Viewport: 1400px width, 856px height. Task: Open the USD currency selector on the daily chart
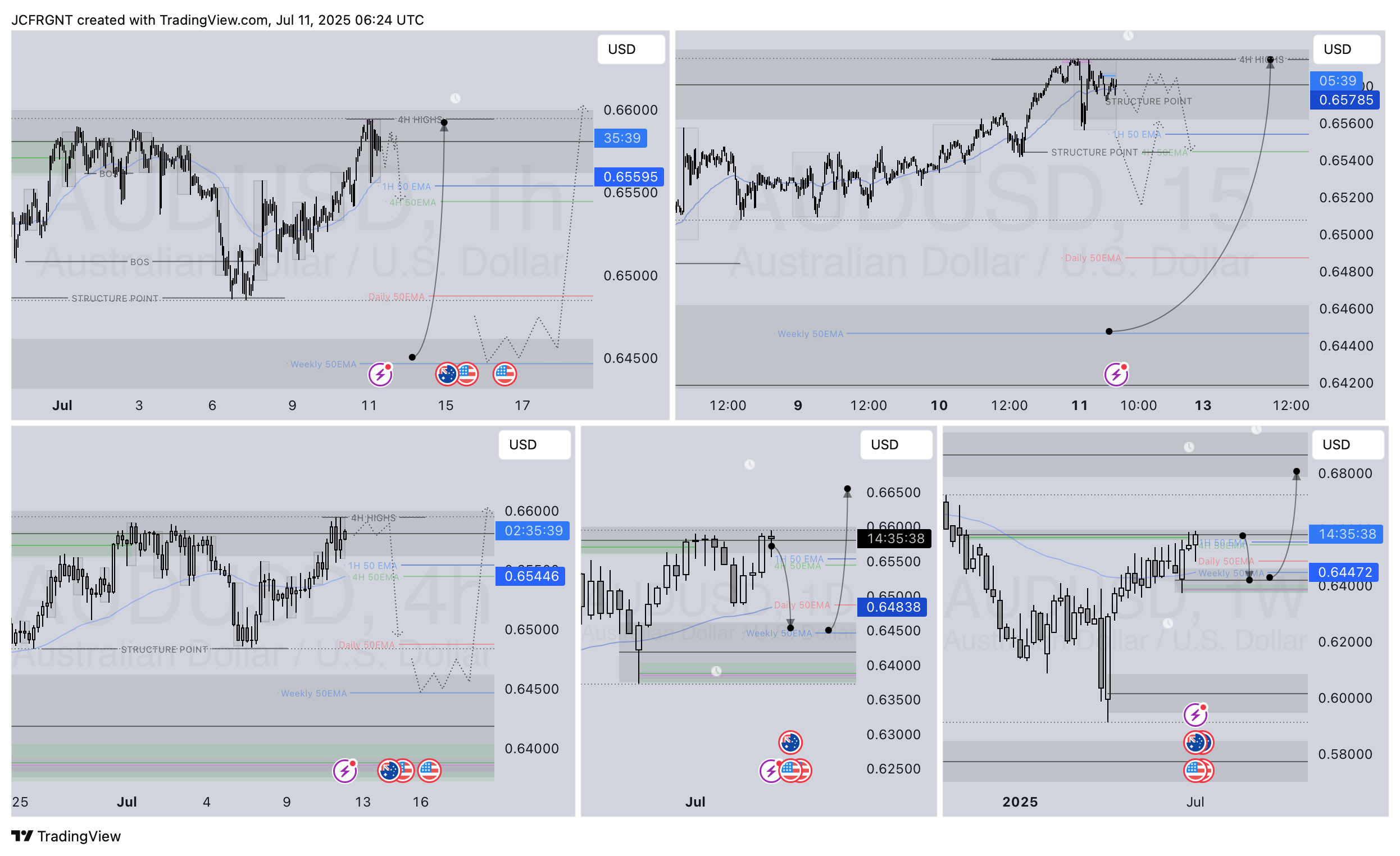[896, 445]
